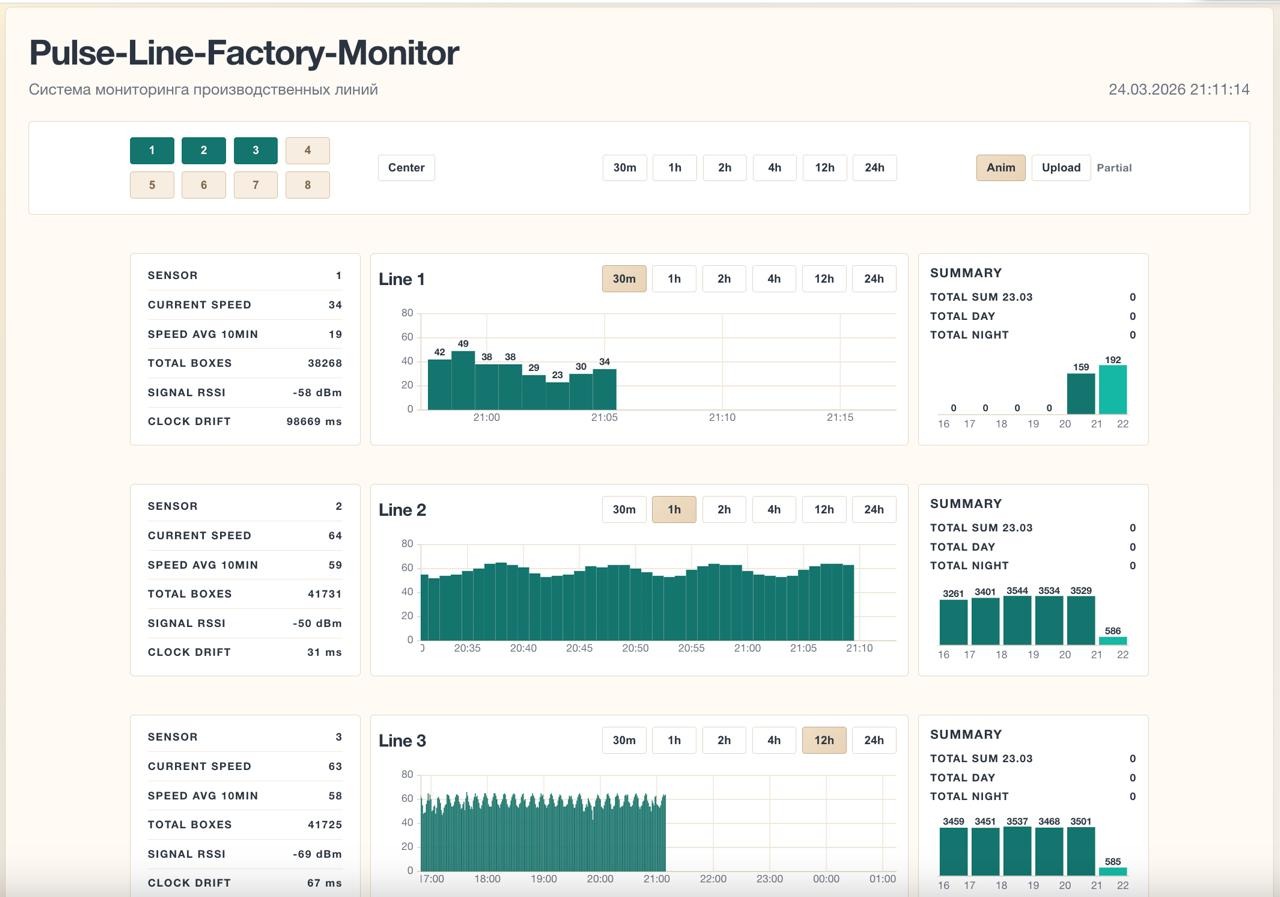This screenshot has height=897, width=1280.
Task: Enable sensor 7
Action: click(x=256, y=185)
